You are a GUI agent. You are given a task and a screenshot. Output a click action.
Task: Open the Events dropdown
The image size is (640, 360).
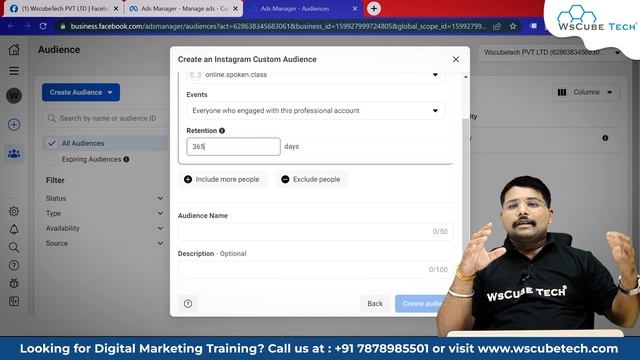pyautogui.click(x=316, y=111)
